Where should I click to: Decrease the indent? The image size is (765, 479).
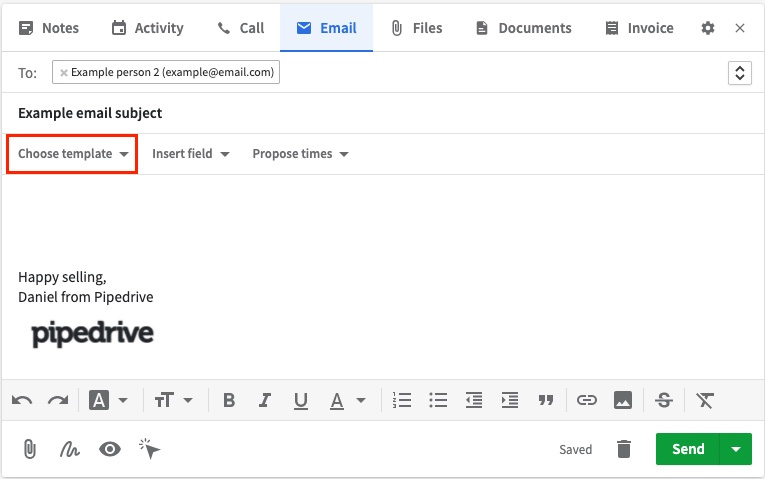(474, 400)
